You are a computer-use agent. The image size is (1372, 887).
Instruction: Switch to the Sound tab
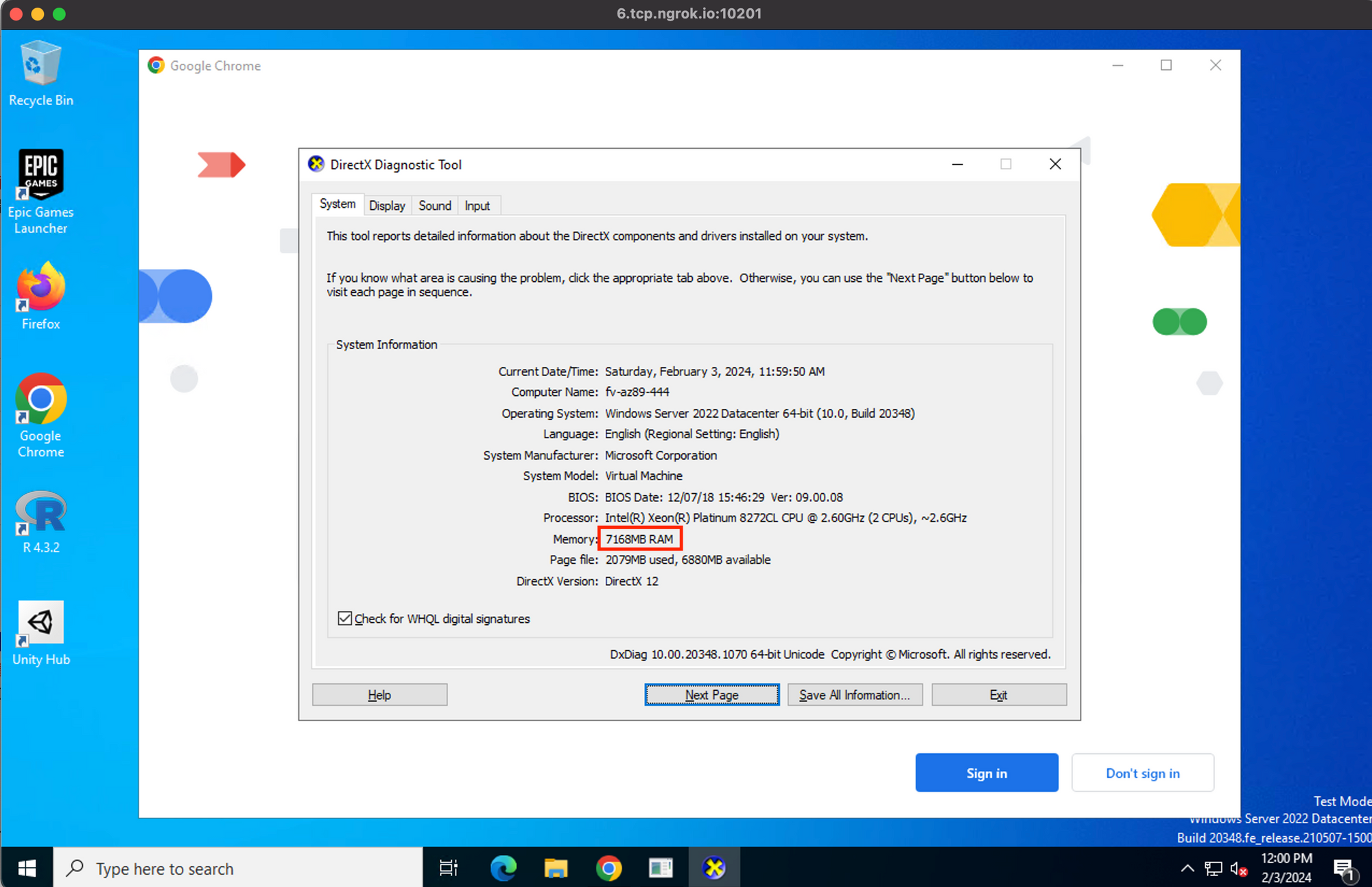coord(435,206)
